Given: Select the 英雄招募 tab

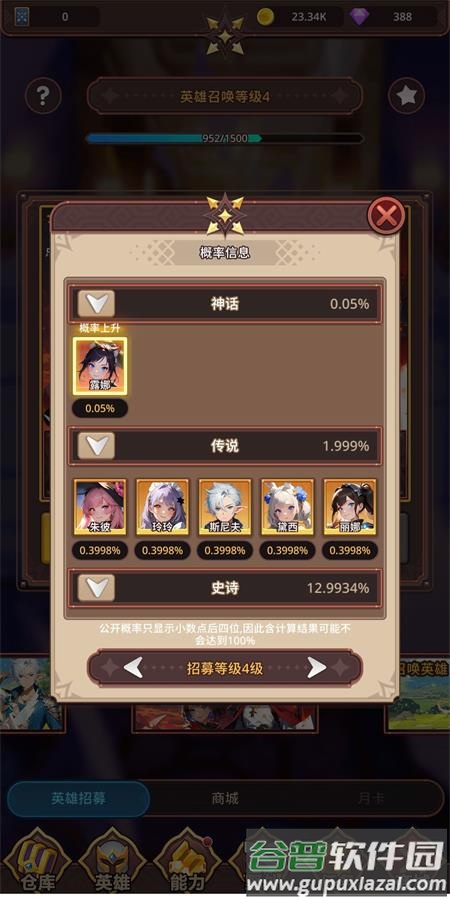Looking at the screenshot, I should (78, 798).
